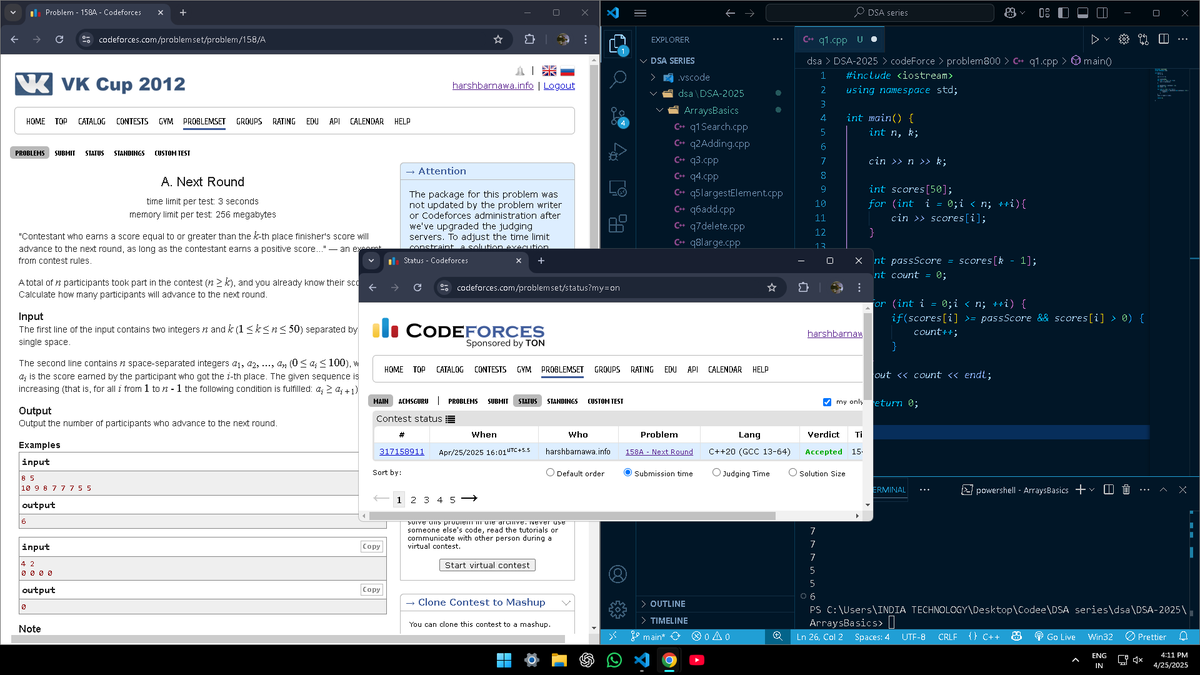Open CONTESTS in the Status window navigation
The width and height of the screenshot is (1200, 675).
coord(490,369)
